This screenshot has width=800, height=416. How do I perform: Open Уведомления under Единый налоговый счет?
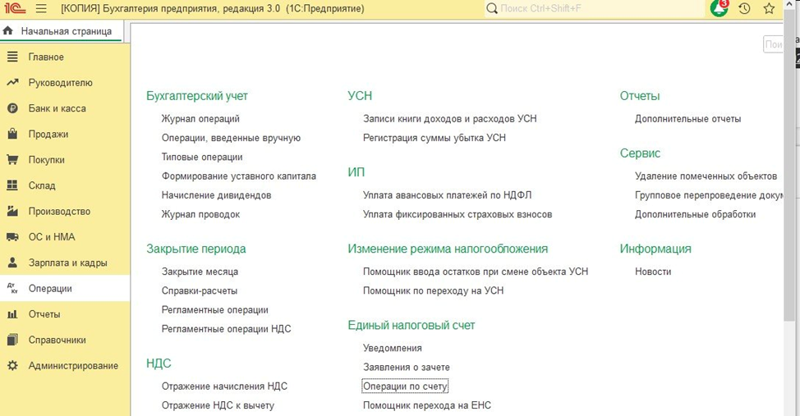pos(392,348)
